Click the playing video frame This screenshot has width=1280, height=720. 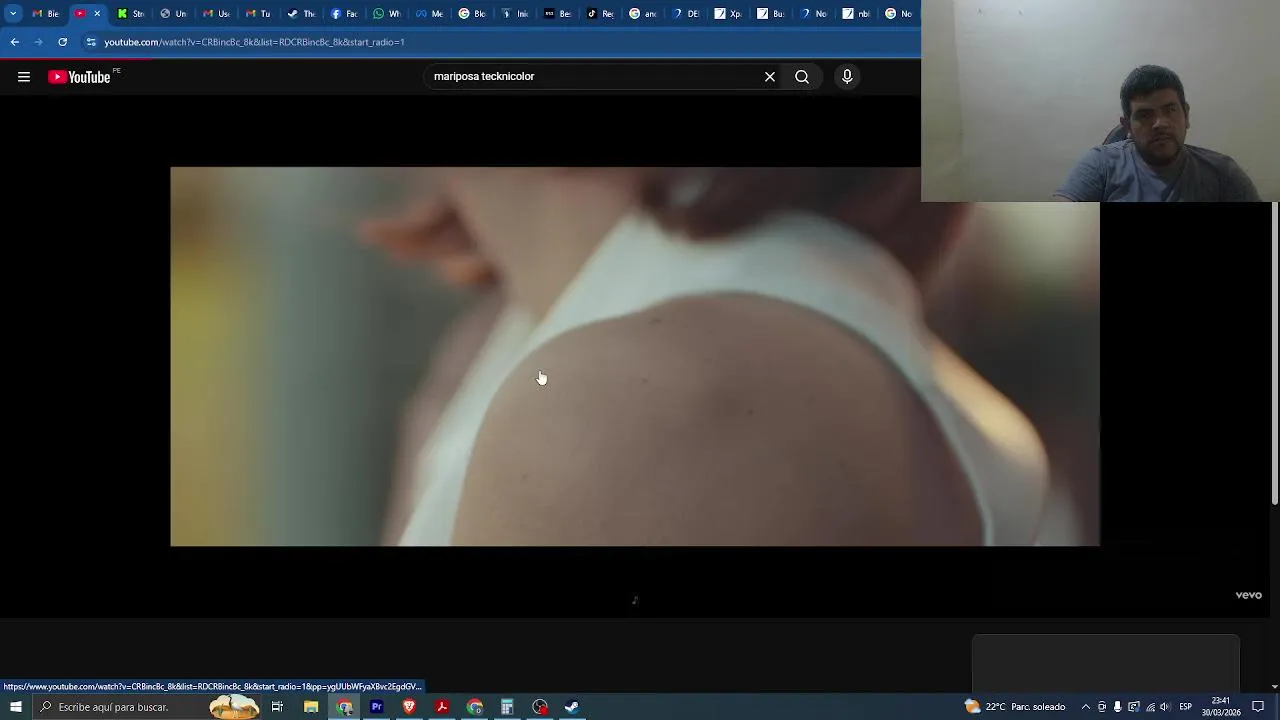[635, 356]
